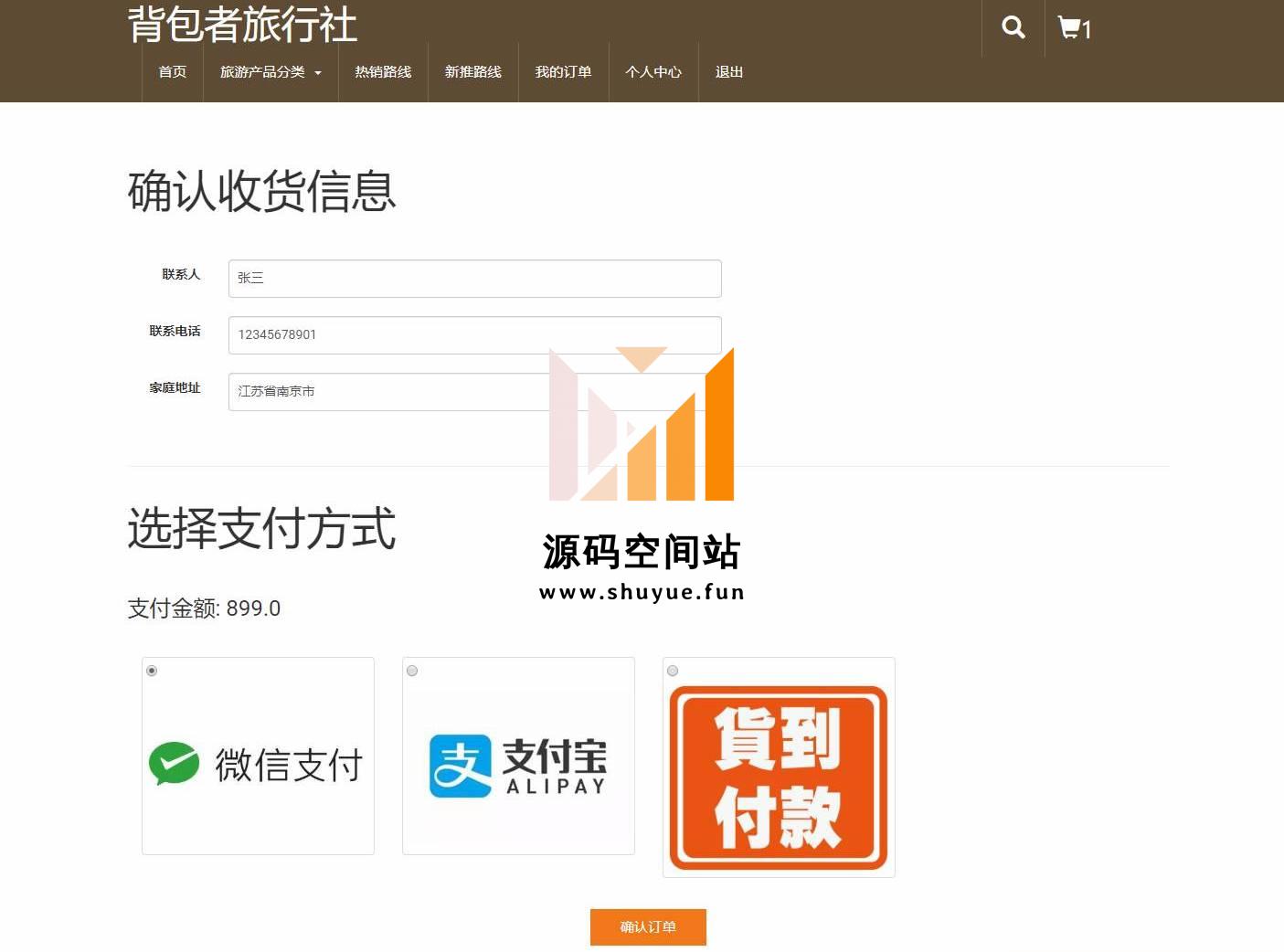The image size is (1284, 952).
Task: Click the 微信支付 logo image
Action: click(257, 765)
